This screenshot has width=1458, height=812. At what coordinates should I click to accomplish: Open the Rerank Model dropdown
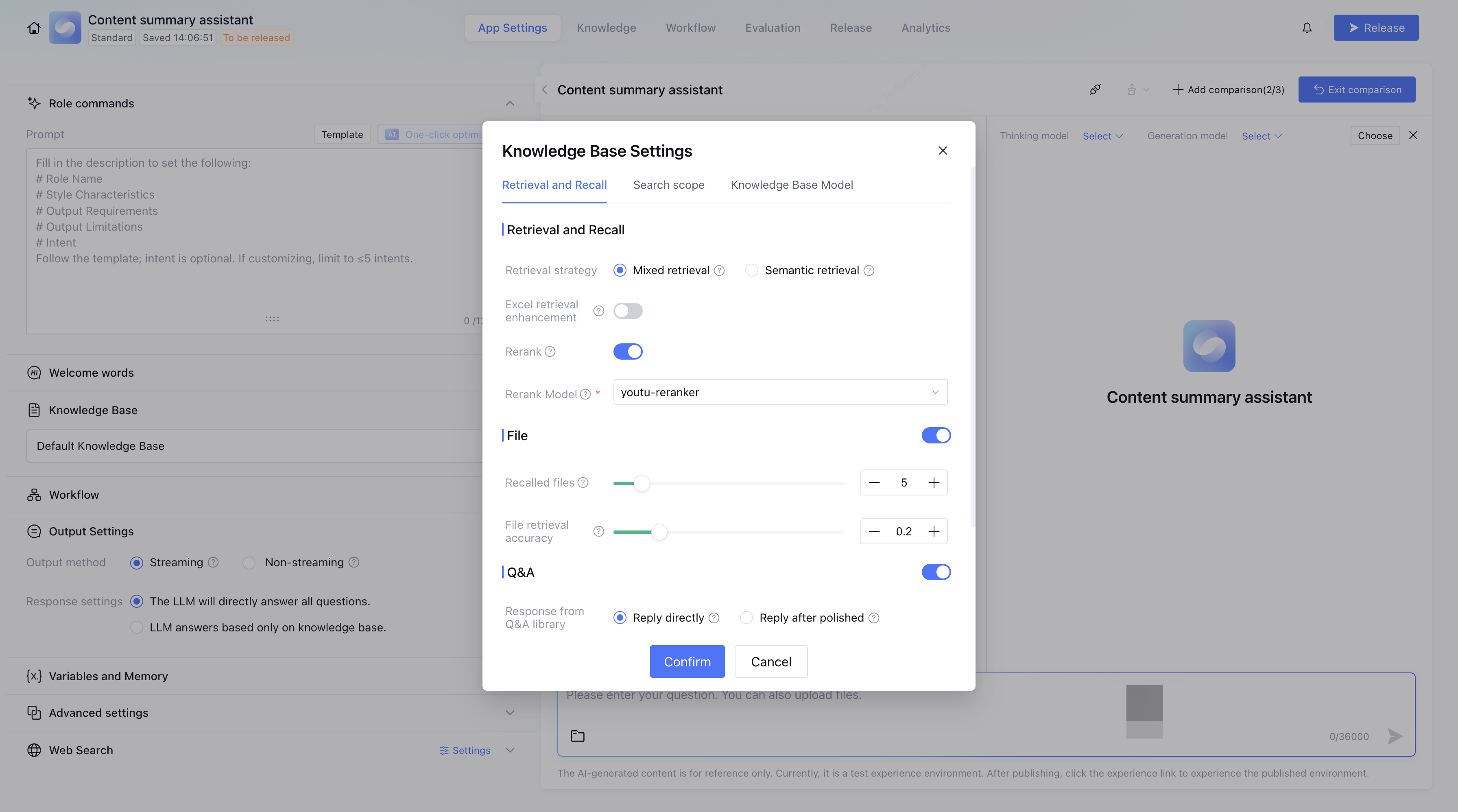click(x=780, y=392)
